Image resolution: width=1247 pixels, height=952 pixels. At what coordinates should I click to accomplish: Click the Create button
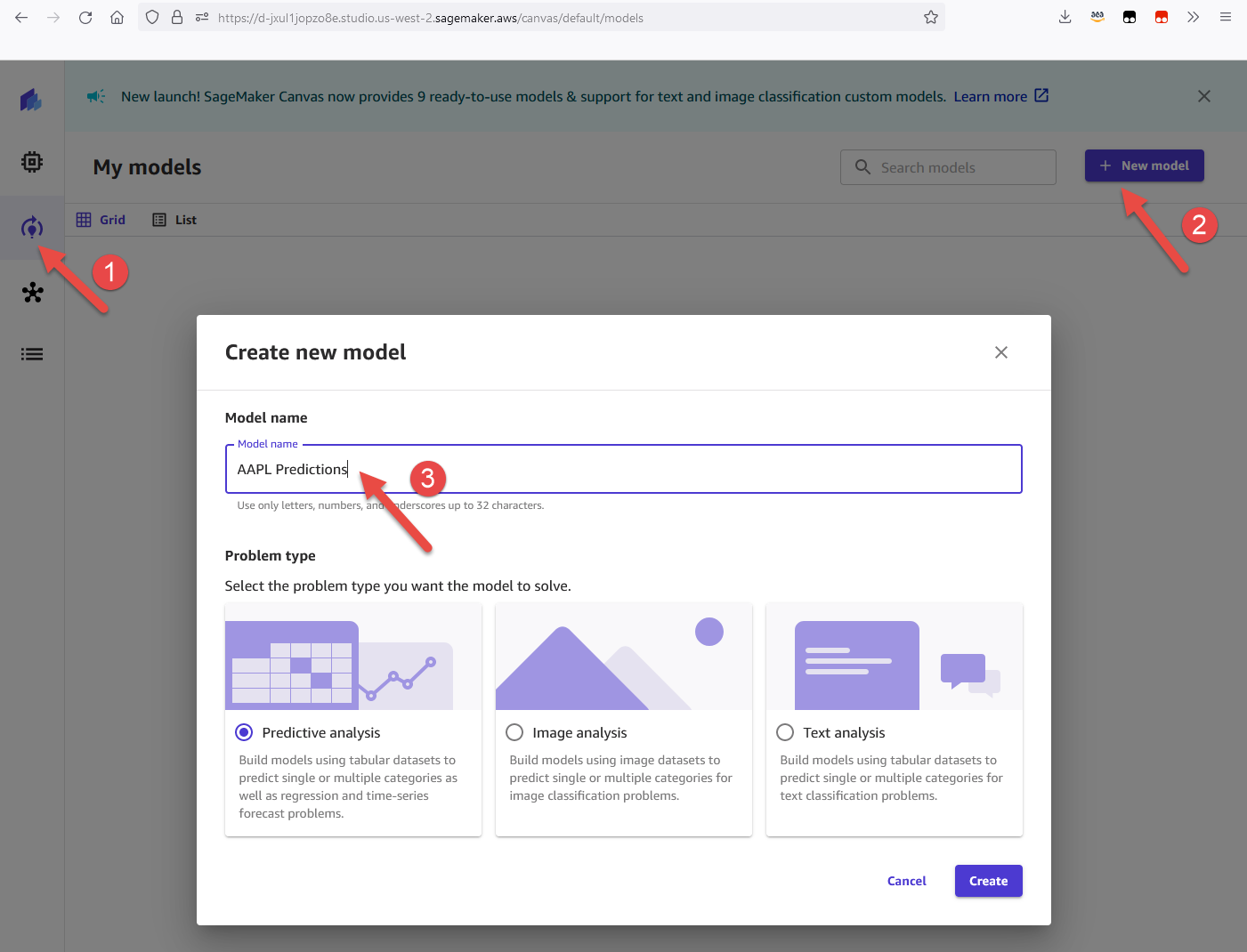point(989,881)
